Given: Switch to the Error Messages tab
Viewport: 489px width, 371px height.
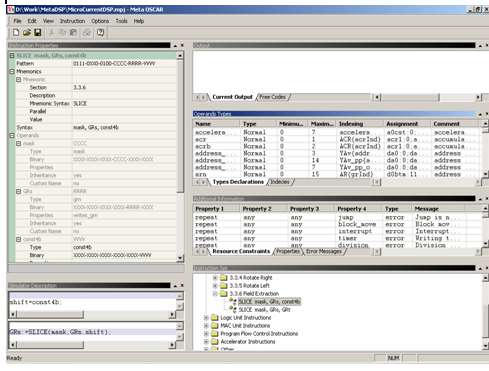Looking at the screenshot, I should (x=324, y=251).
